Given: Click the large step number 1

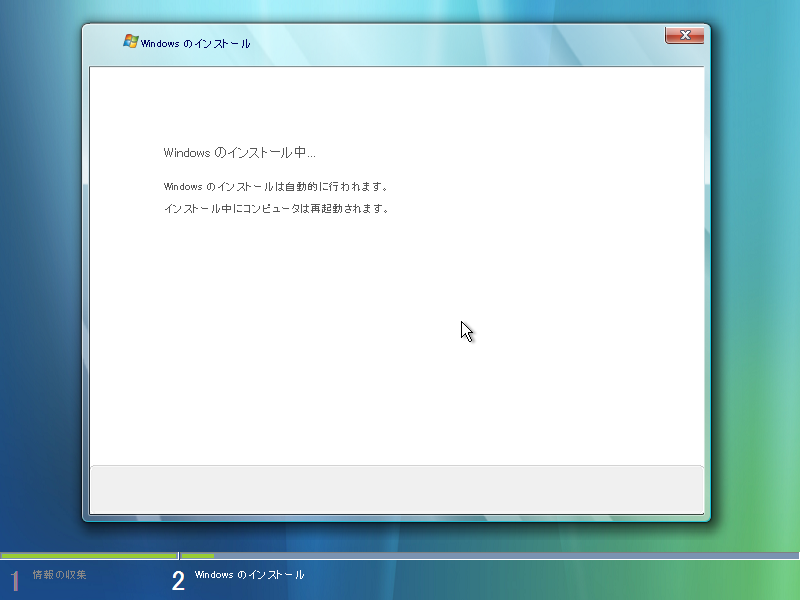Looking at the screenshot, I should coord(15,581).
